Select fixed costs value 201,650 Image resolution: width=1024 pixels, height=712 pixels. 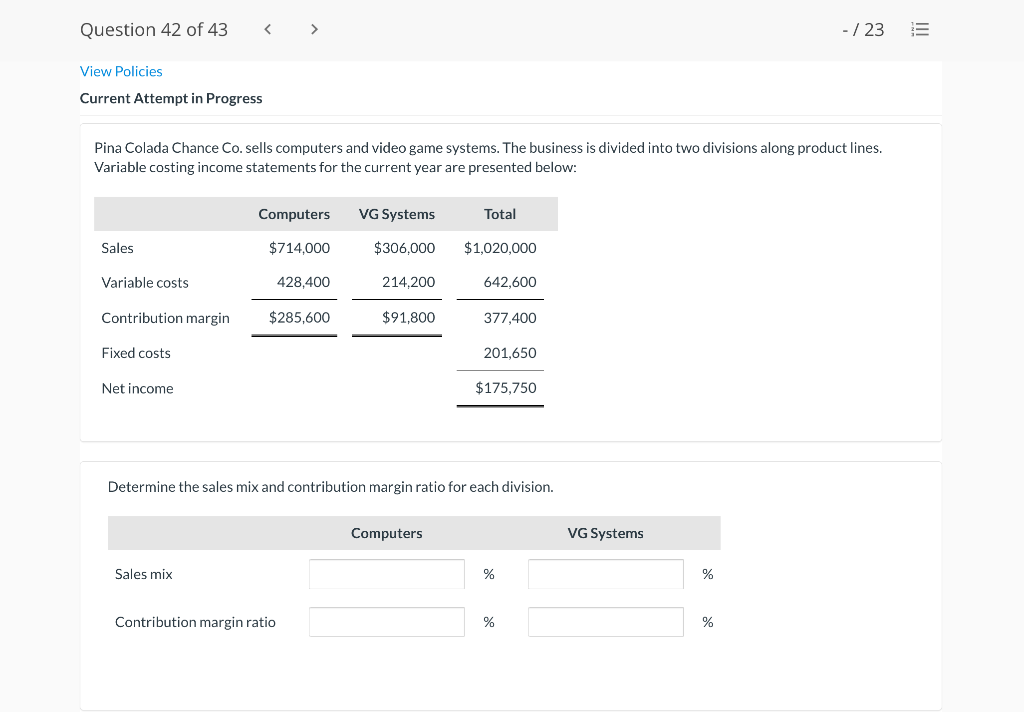tap(510, 353)
